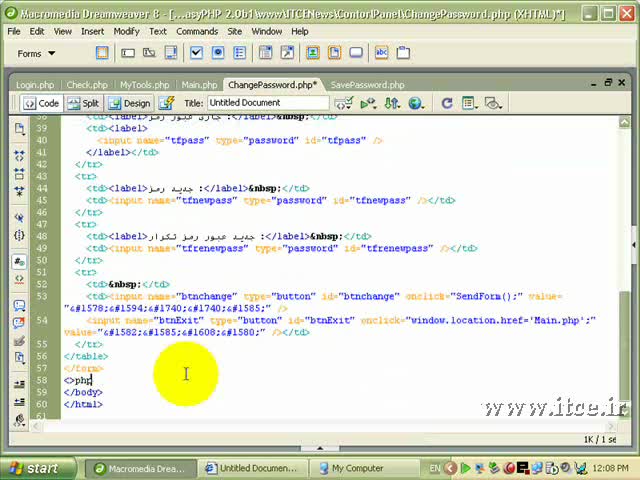Insert a File Field form element
Image resolution: width=640 pixels, height=480 pixels.
pyautogui.click(x=334, y=53)
